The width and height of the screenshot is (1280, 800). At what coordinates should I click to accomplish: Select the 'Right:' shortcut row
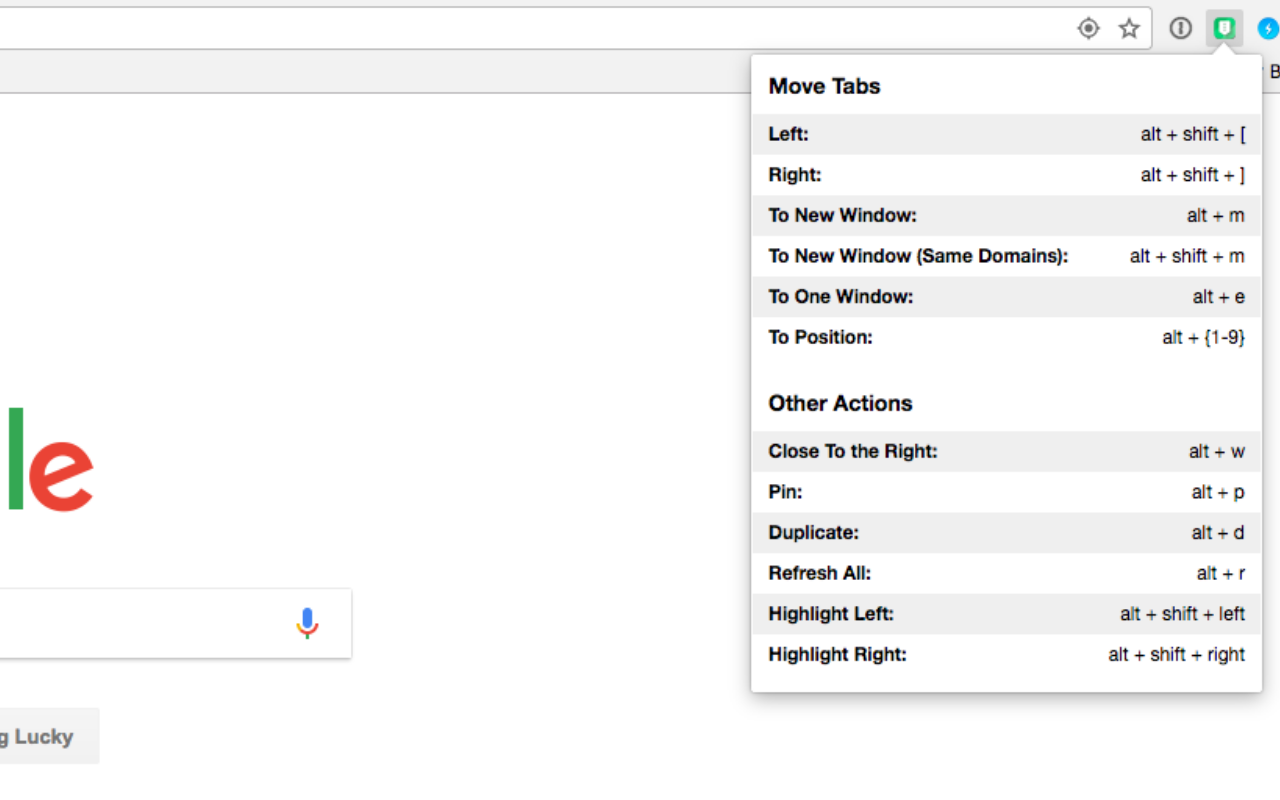(1005, 174)
